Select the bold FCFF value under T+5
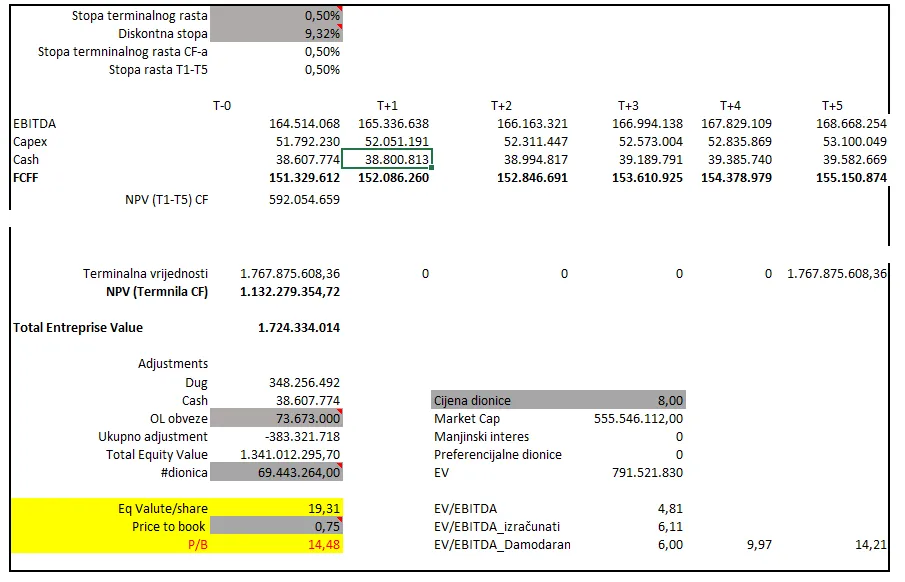Image resolution: width=905 pixels, height=582 pixels. (850, 177)
